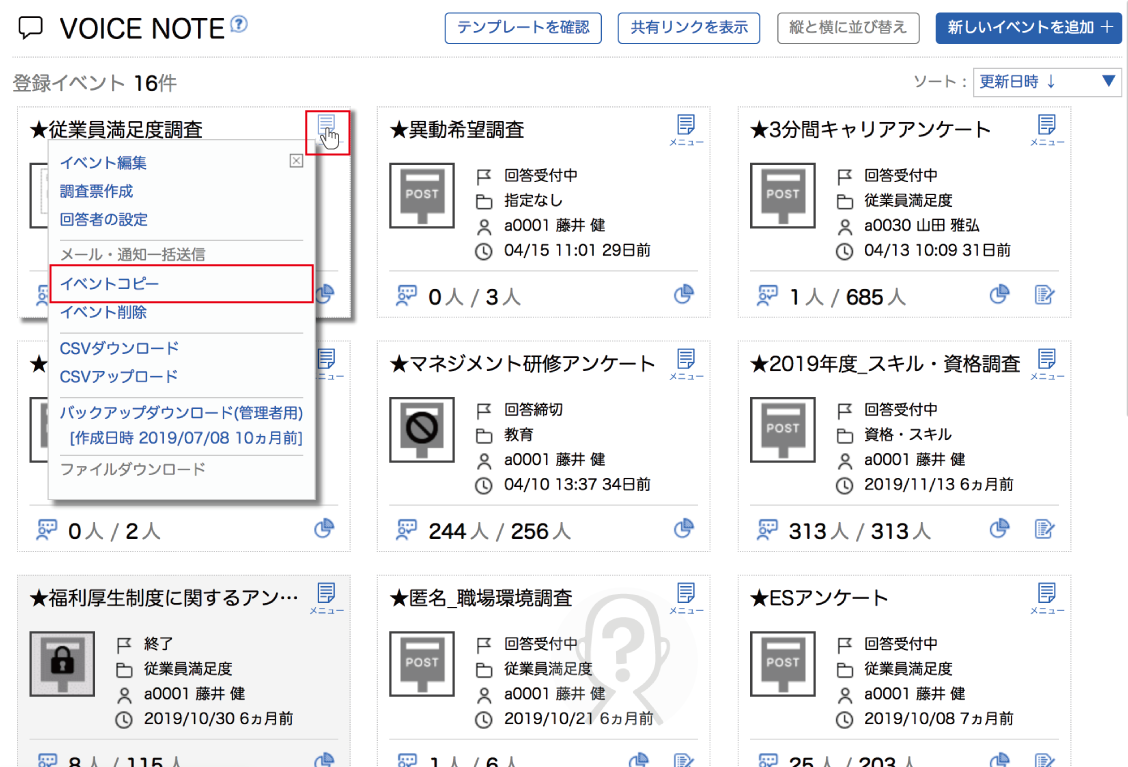Choose イベント編集 in the popup menu
The width and height of the screenshot is (1128, 767).
click(103, 163)
